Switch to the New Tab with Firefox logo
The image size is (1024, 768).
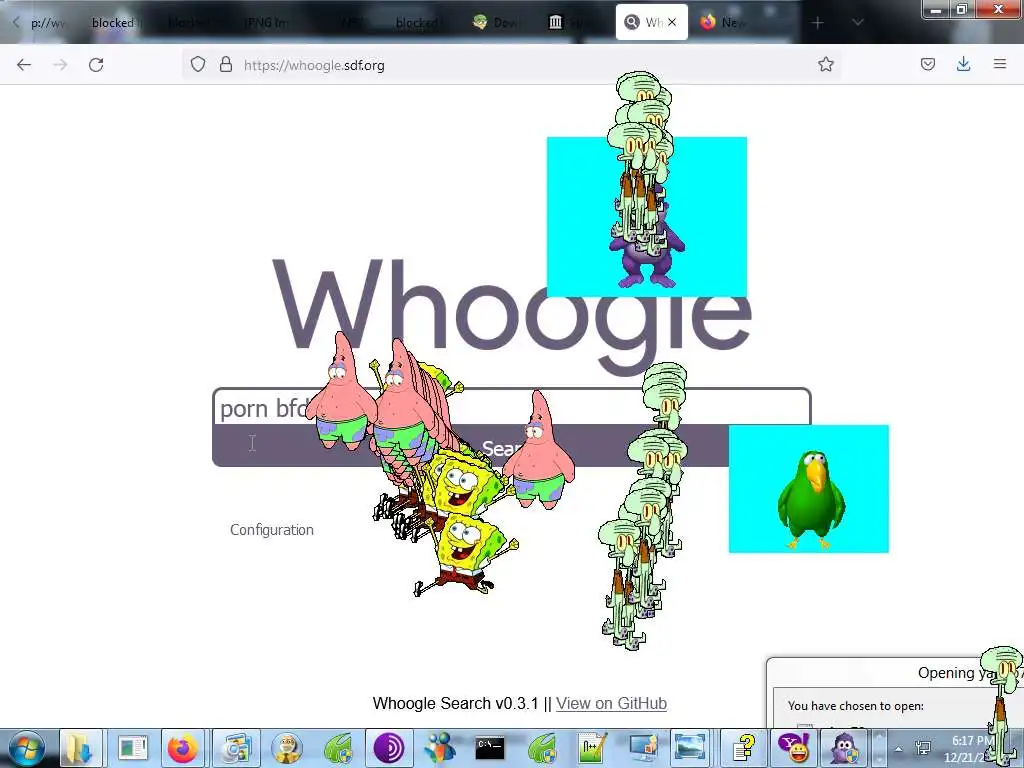point(725,23)
